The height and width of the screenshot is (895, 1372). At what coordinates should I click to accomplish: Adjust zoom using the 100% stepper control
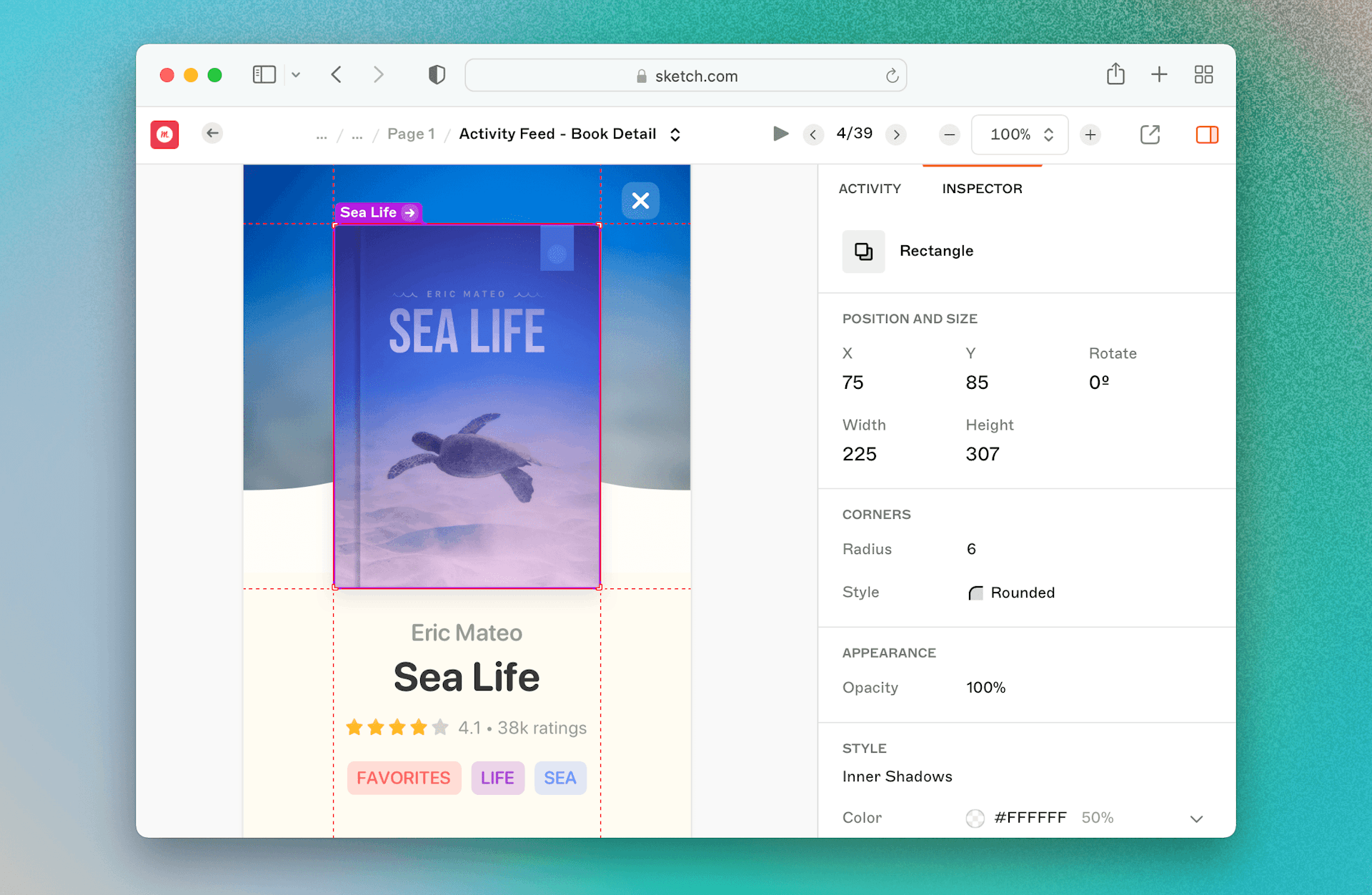(x=1048, y=134)
